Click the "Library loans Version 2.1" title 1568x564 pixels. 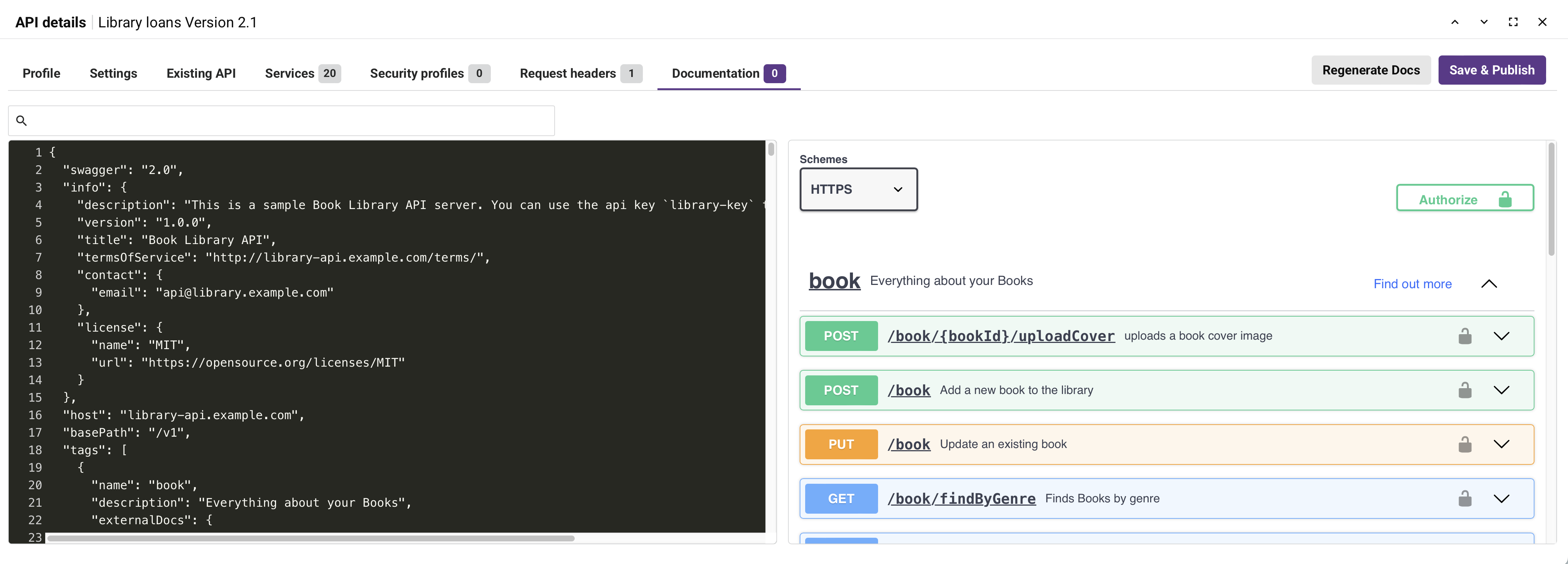tap(178, 23)
